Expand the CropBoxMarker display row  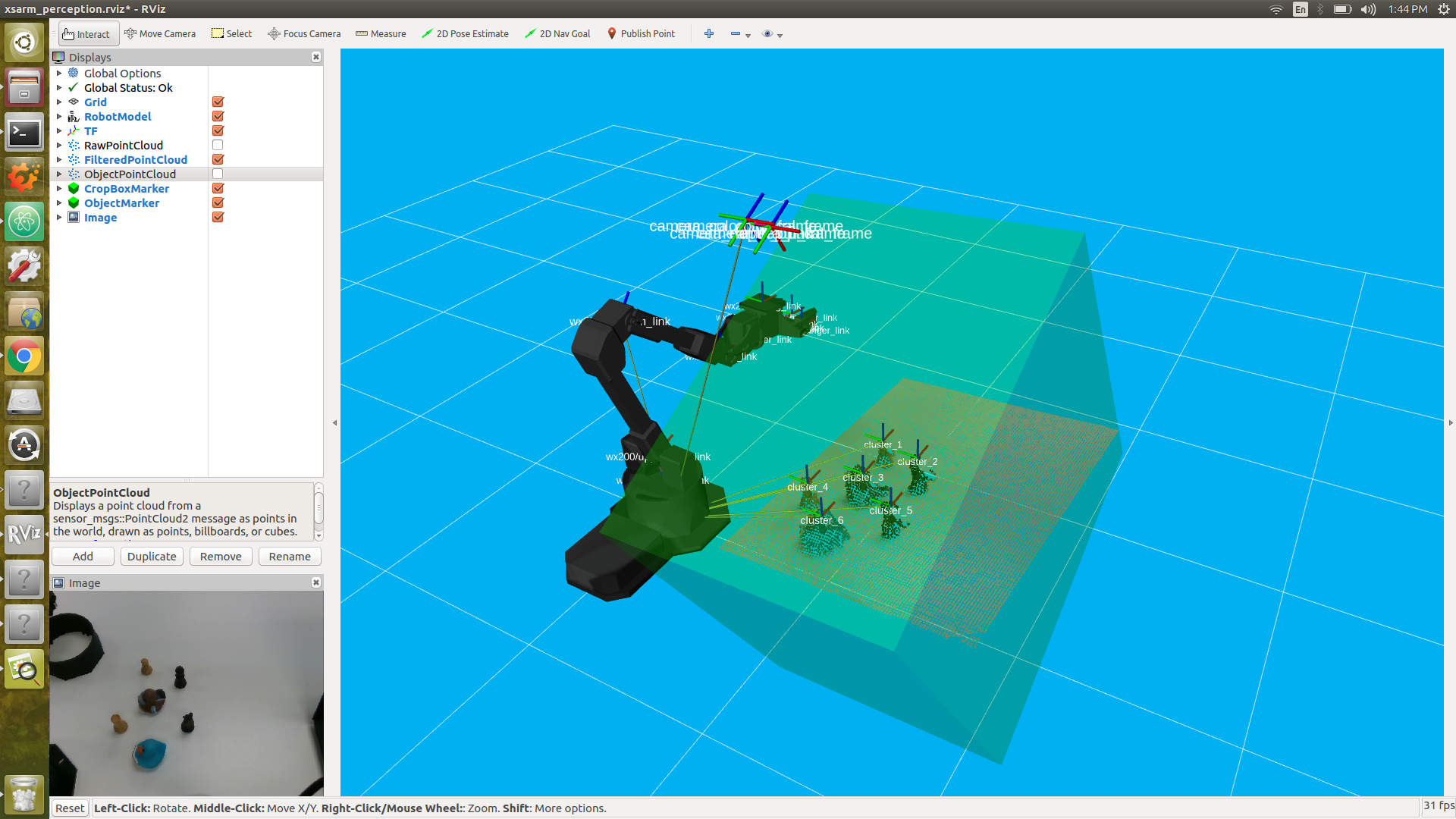(x=59, y=189)
